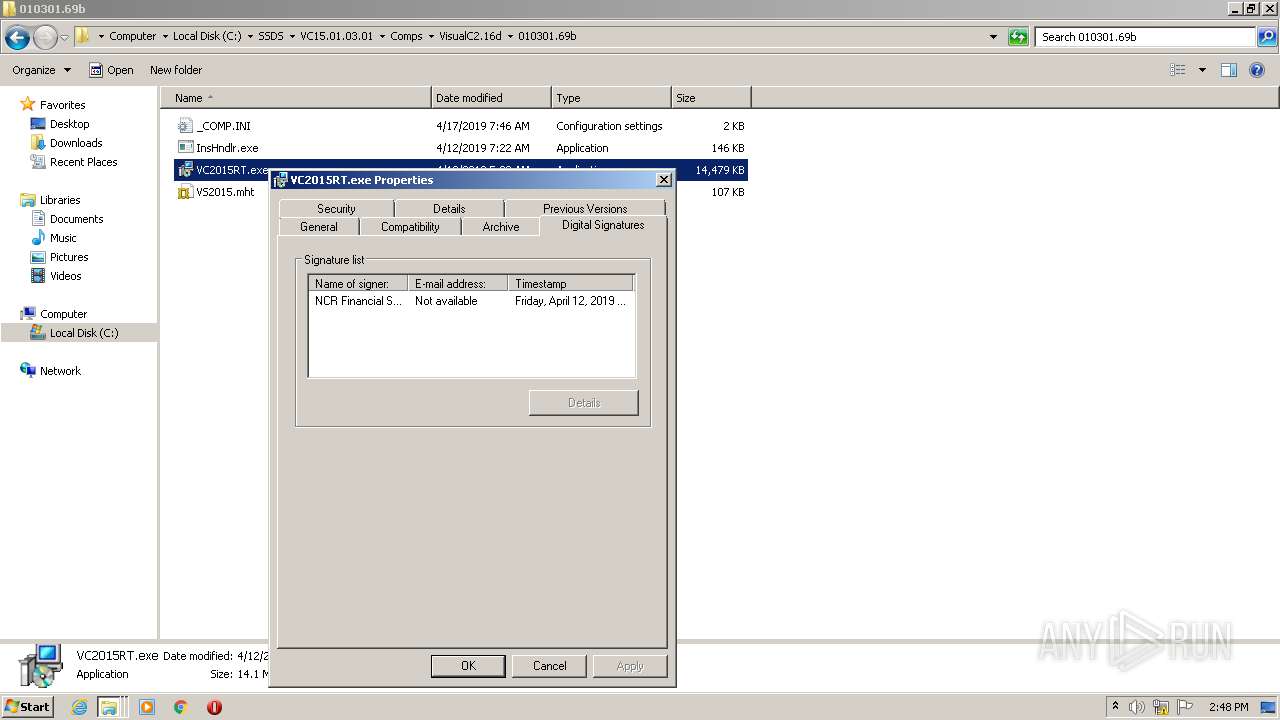
Task: Click the Forward navigation arrow
Action: [x=45, y=37]
